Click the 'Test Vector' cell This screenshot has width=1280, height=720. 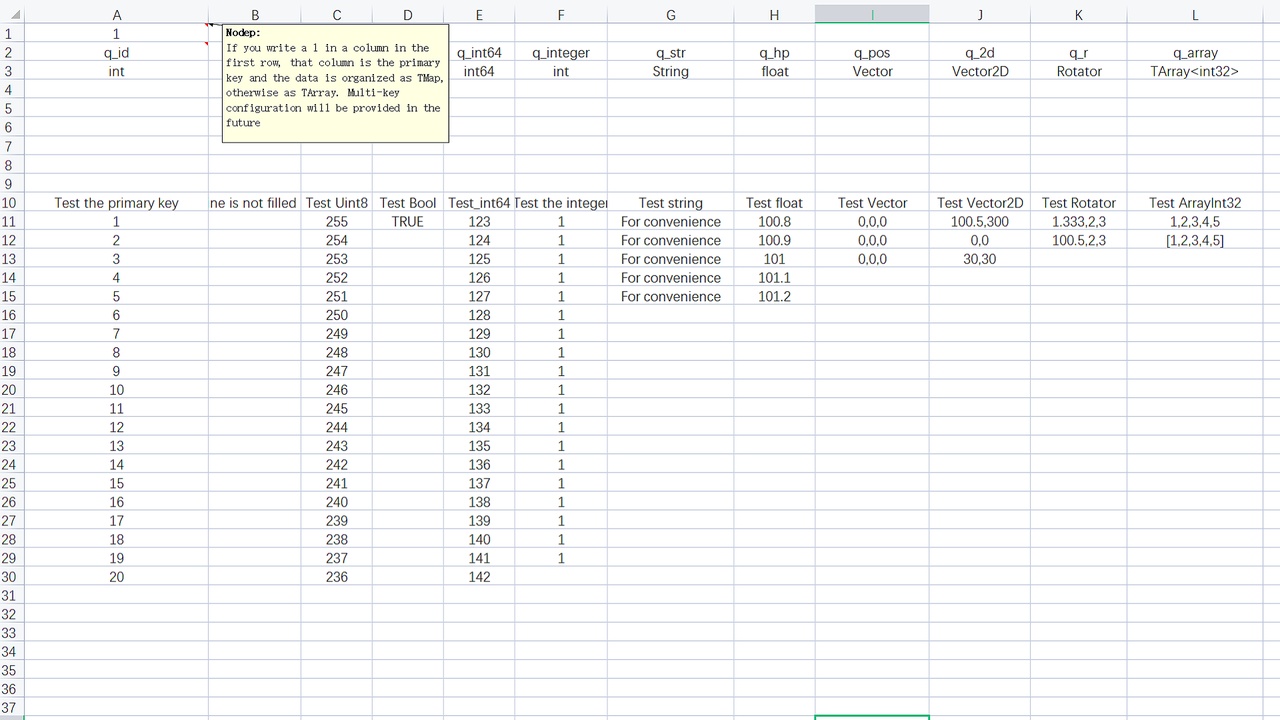tap(872, 203)
